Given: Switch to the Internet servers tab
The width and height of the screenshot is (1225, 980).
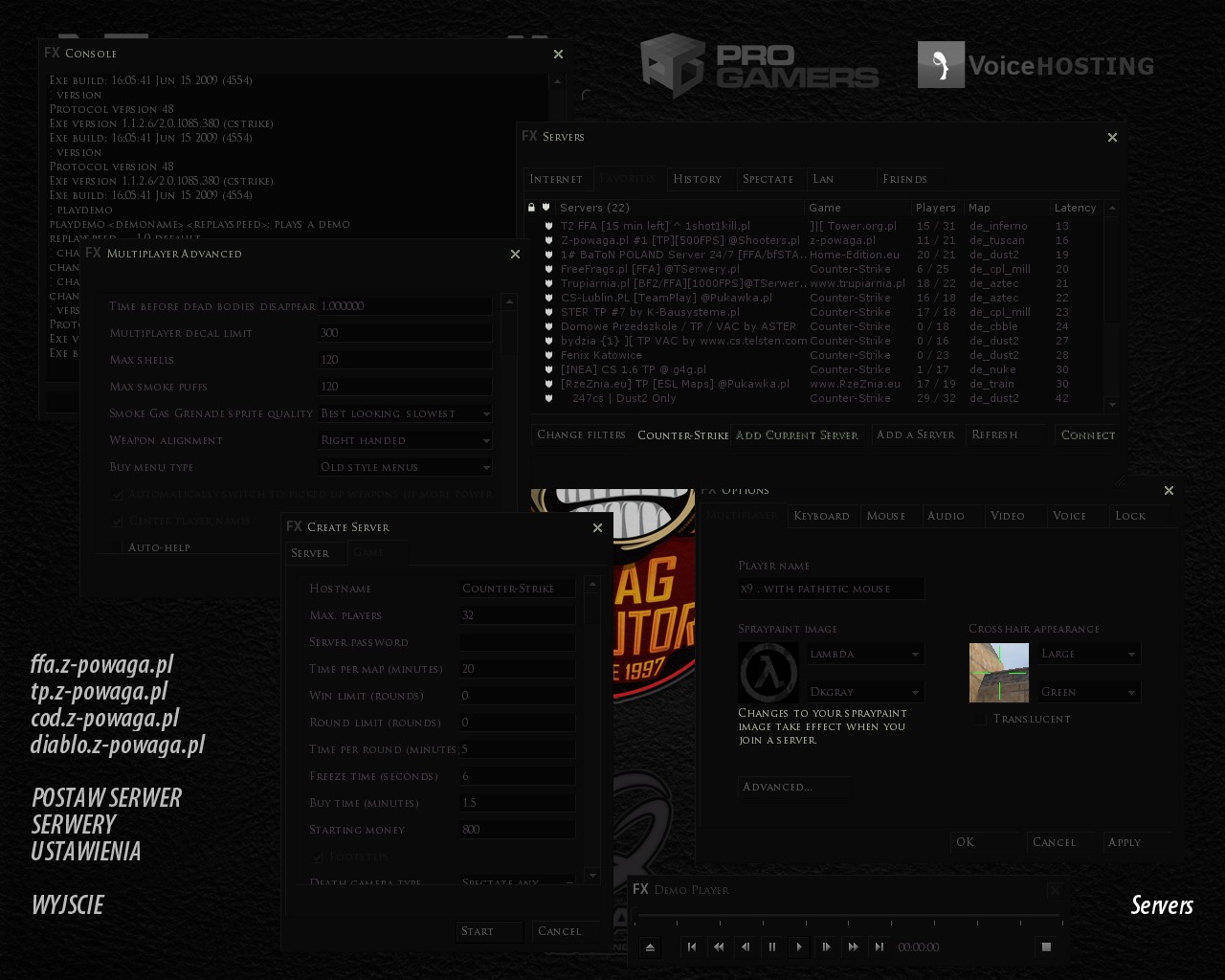Looking at the screenshot, I should click(556, 179).
